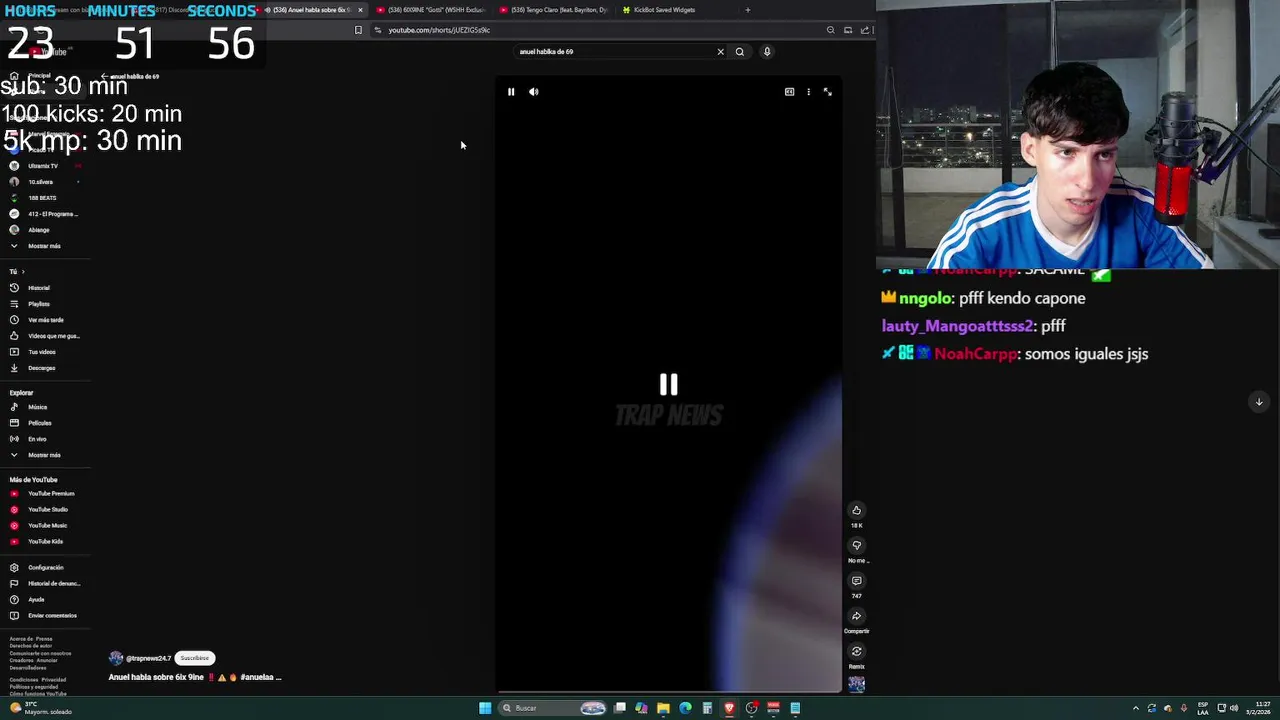The image size is (1280, 720).
Task: Open Películas under Explorar
Action: click(42, 423)
